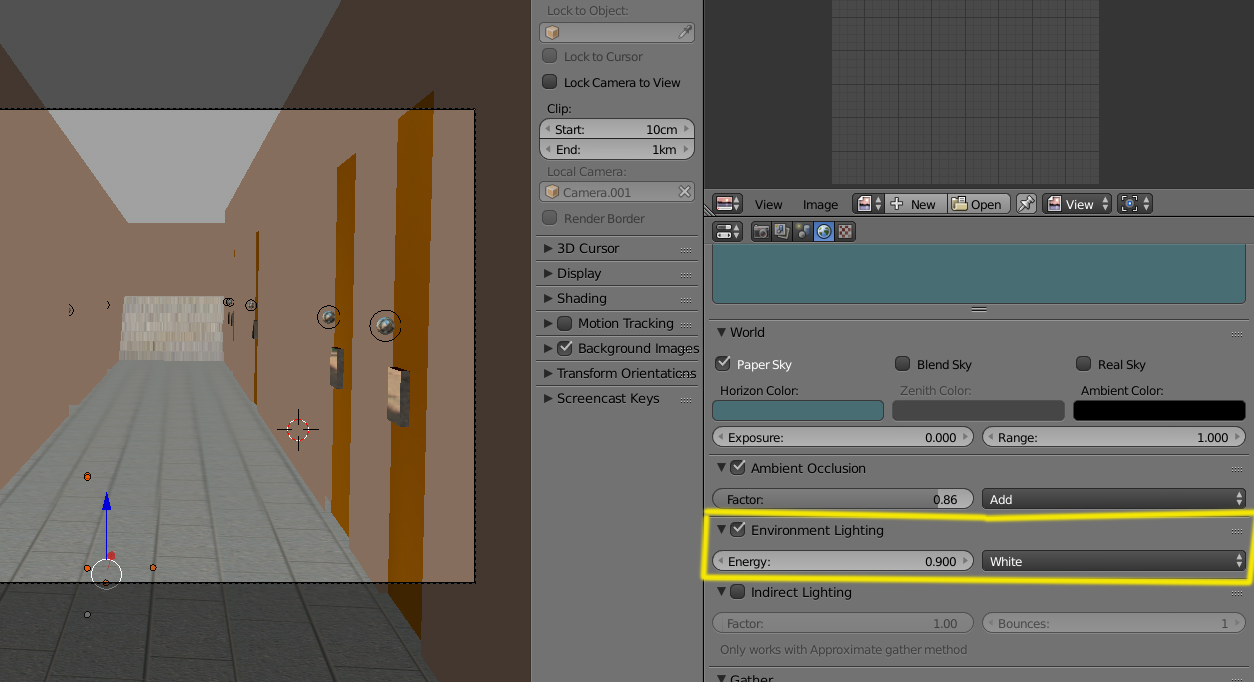Enable Lock to Cursor checkbox
The image size is (1254, 682).
pyautogui.click(x=549, y=56)
